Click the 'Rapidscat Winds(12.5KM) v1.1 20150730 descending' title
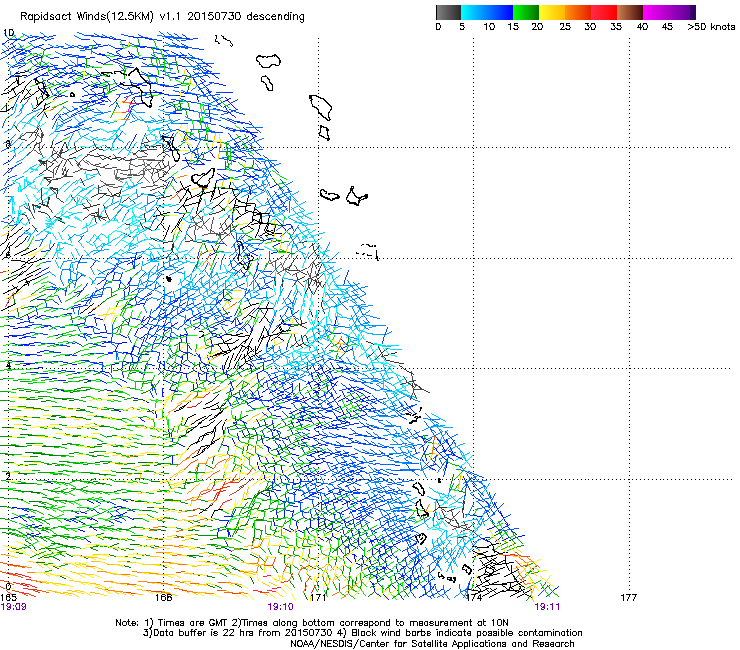The image size is (740, 650). tap(162, 17)
